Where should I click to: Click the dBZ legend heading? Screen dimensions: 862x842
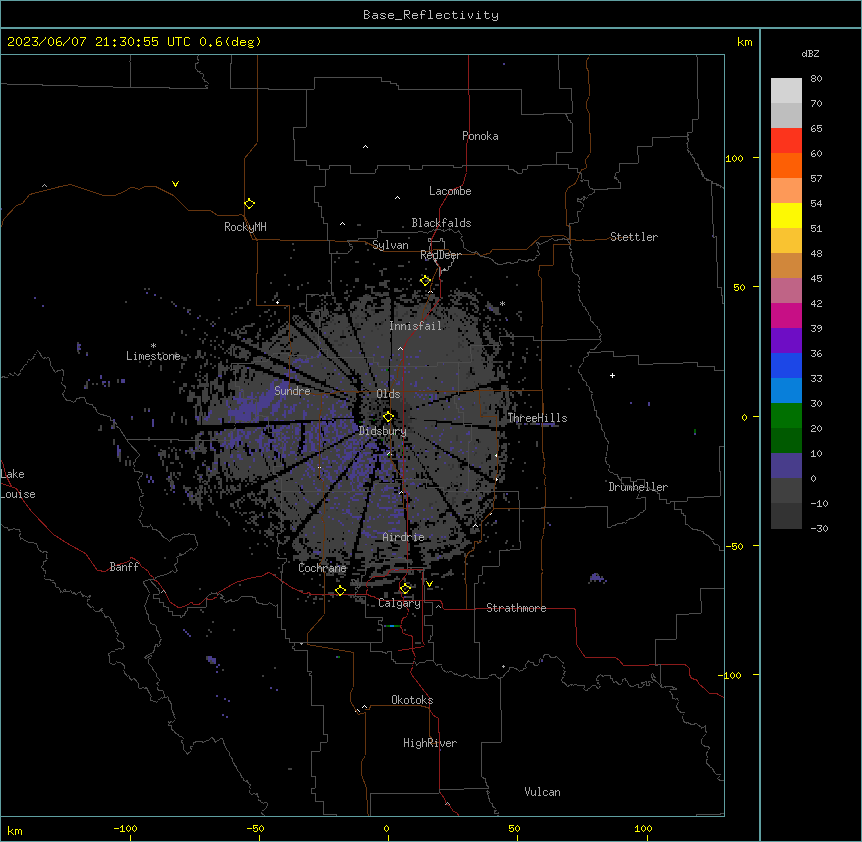coord(810,54)
